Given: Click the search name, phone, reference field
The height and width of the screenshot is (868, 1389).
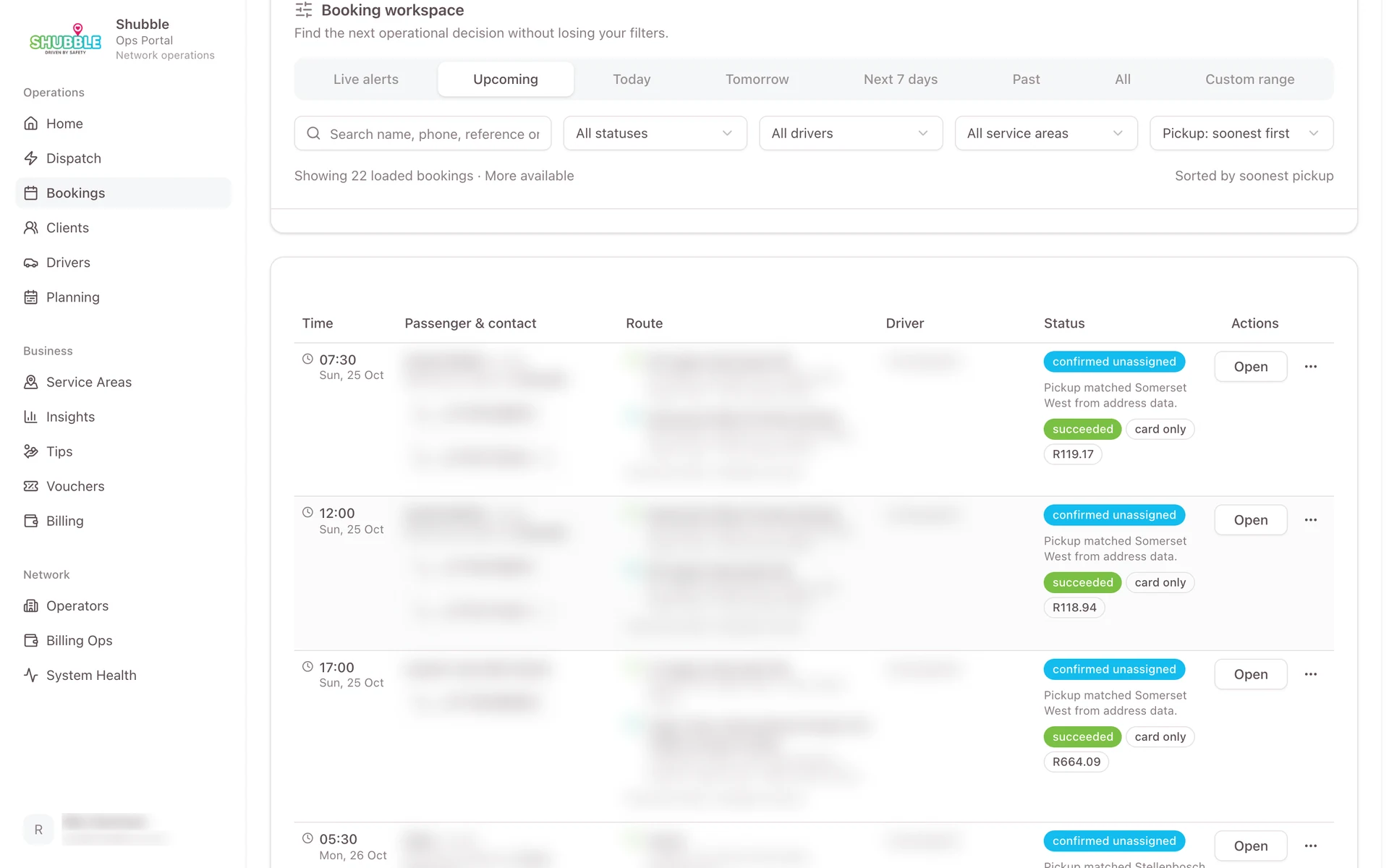Looking at the screenshot, I should [422, 133].
